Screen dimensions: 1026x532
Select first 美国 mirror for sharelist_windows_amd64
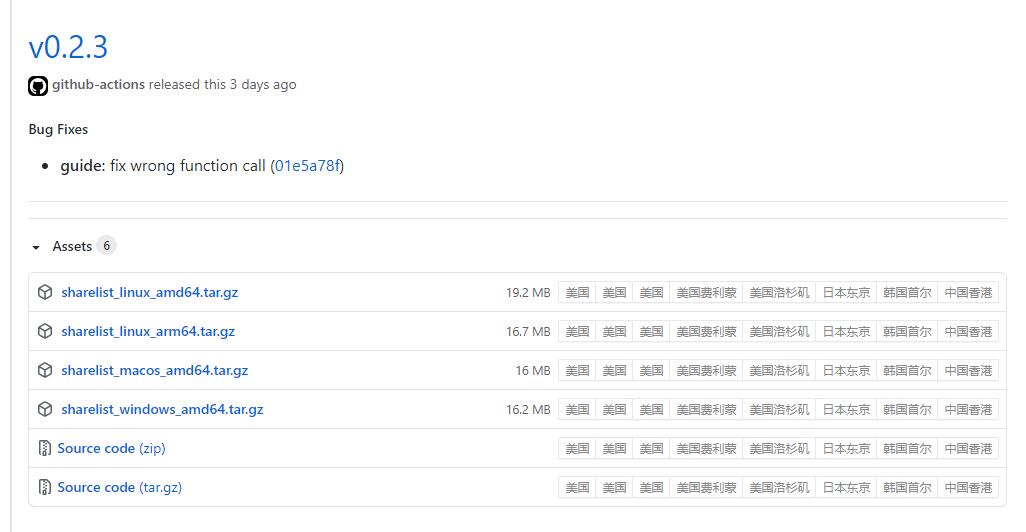(577, 410)
